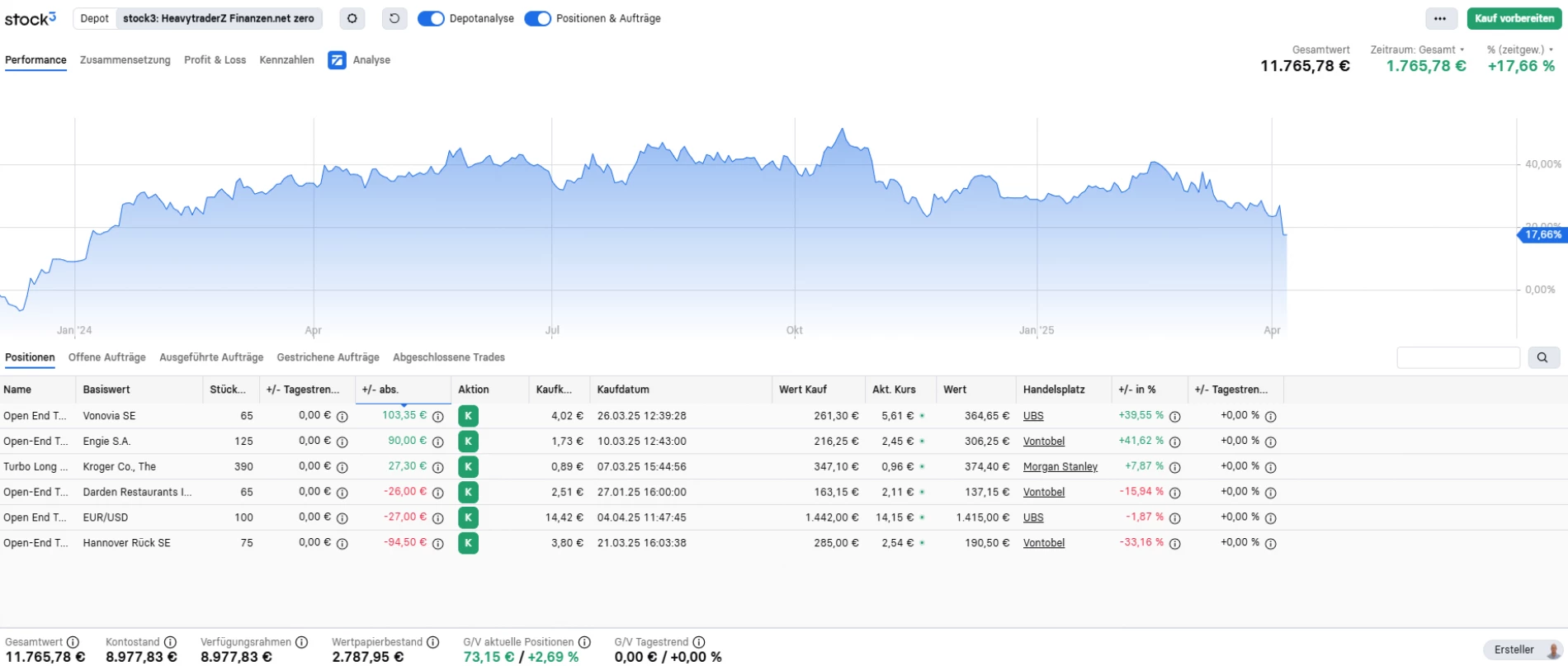
Task: Open the blue Analyse icon
Action: tap(337, 60)
